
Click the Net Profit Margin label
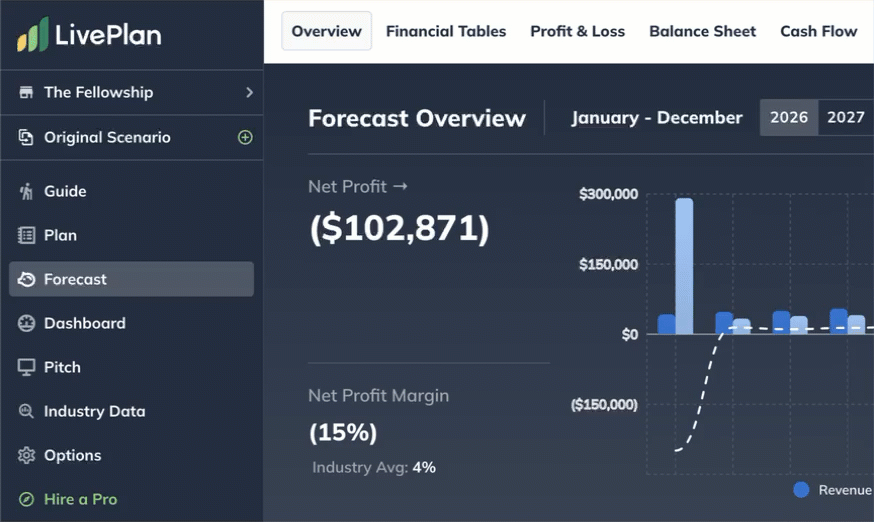click(378, 395)
